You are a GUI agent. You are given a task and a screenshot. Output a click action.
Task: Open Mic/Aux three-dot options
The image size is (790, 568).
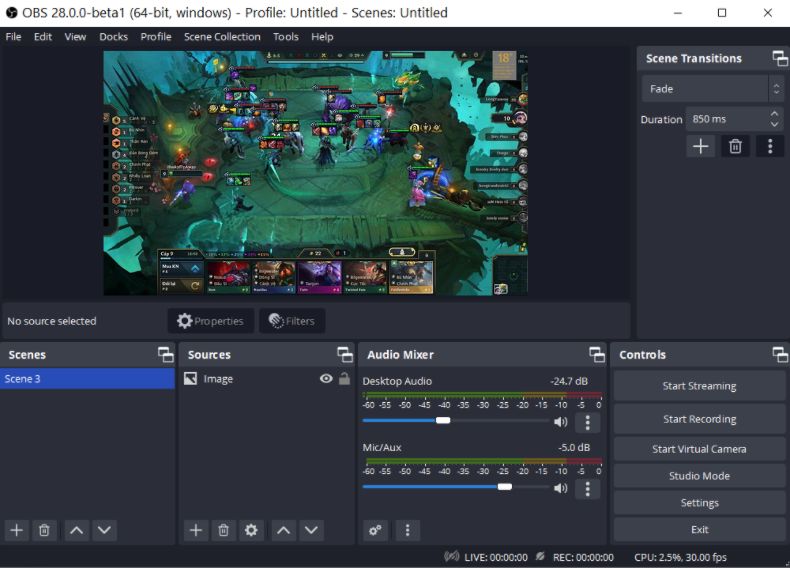coord(587,489)
